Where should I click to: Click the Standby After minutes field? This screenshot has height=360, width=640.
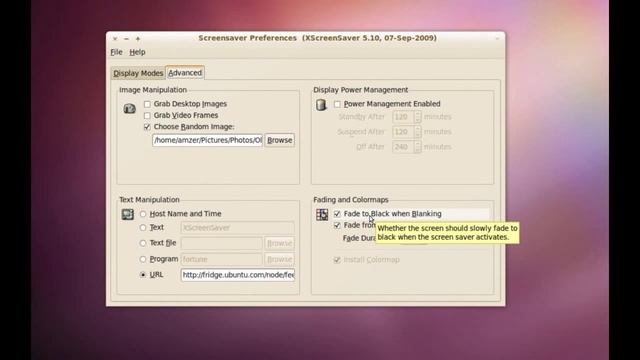403,117
